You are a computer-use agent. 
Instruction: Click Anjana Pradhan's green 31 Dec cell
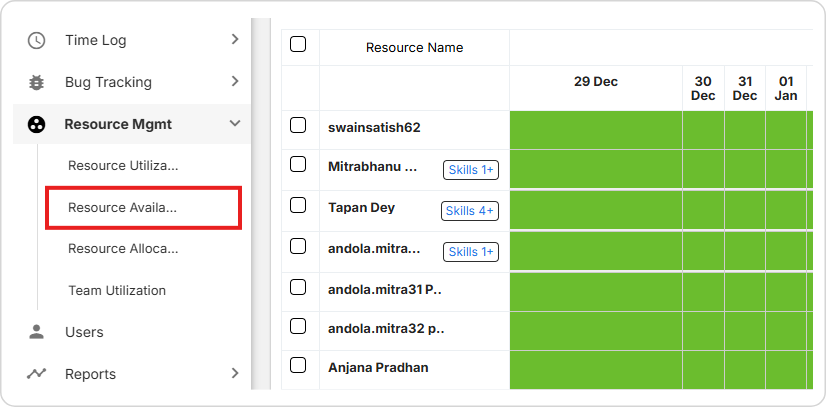(745, 370)
